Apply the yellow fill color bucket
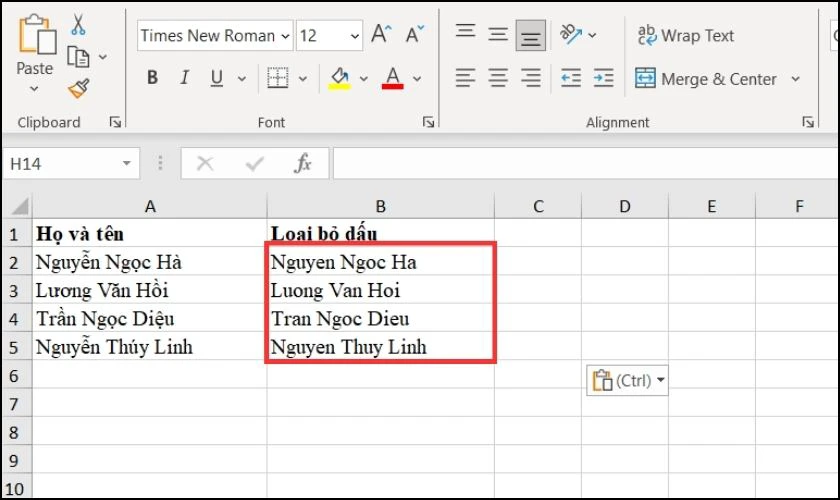Image resolution: width=840 pixels, height=500 pixels. 339,78
